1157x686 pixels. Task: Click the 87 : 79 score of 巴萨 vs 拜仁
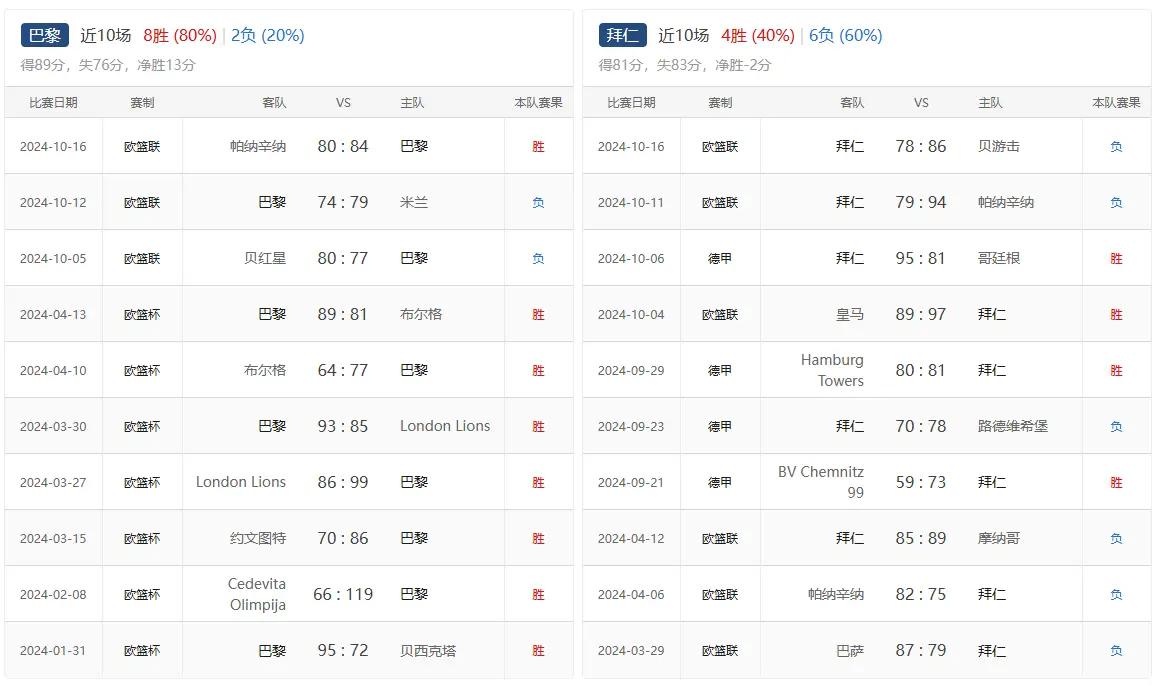coord(921,651)
